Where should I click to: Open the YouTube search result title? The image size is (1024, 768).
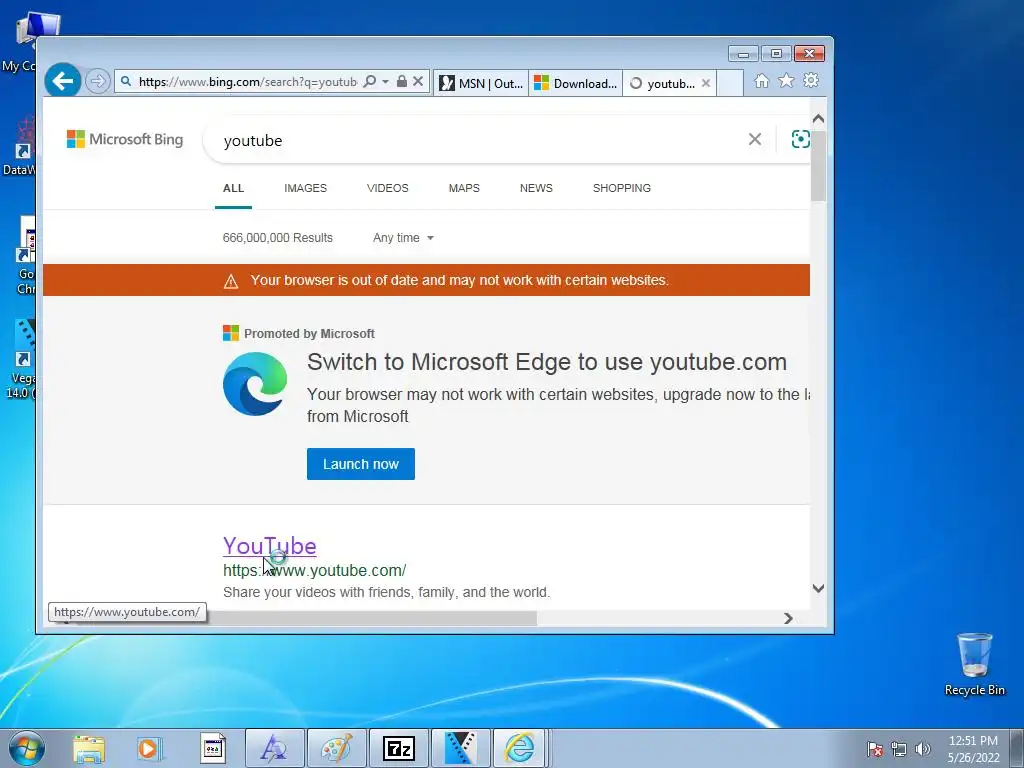coord(270,546)
